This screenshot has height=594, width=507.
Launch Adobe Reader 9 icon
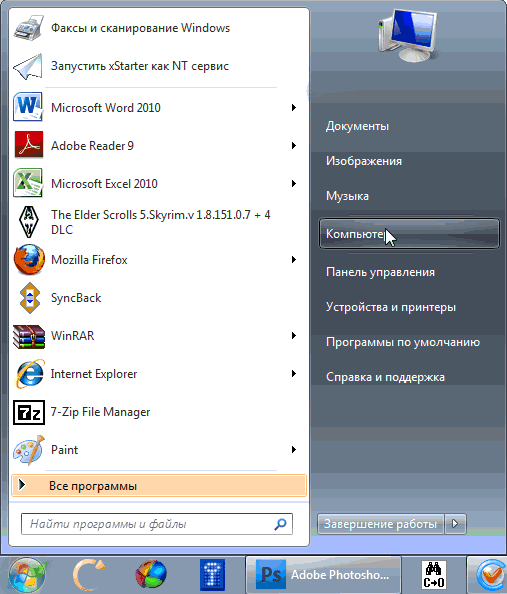(x=29, y=145)
